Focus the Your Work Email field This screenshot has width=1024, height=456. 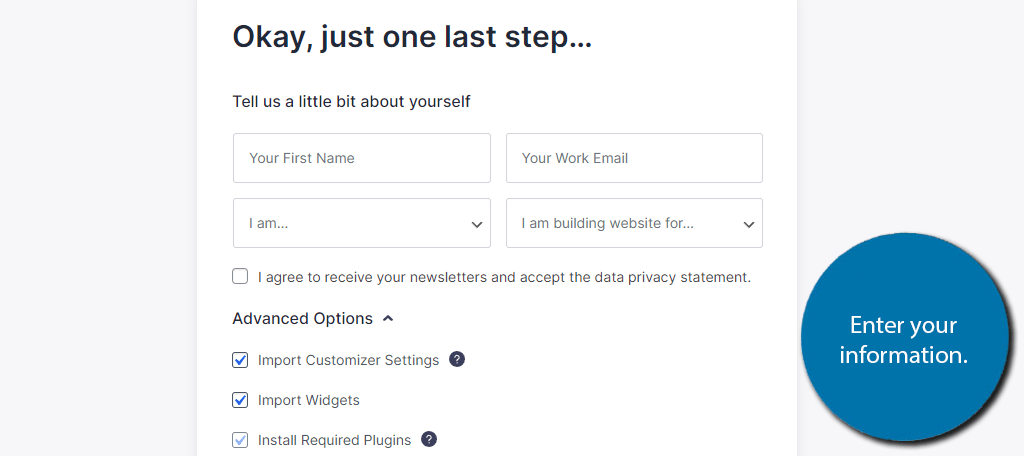tap(633, 158)
